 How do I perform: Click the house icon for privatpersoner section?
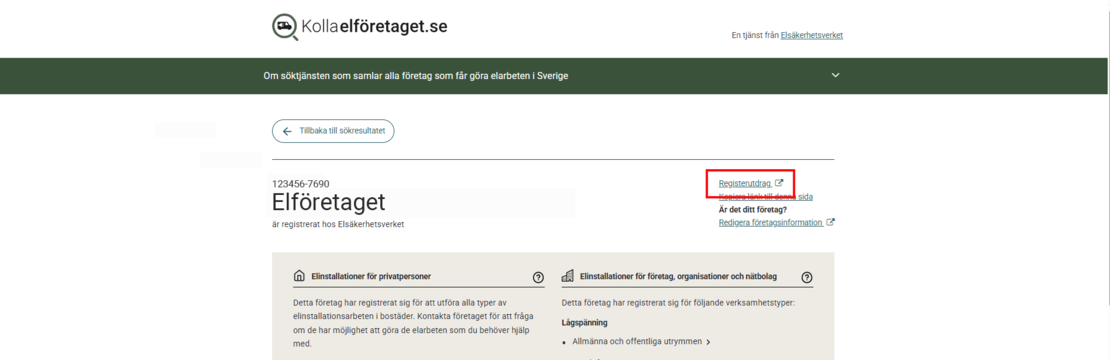click(299, 277)
